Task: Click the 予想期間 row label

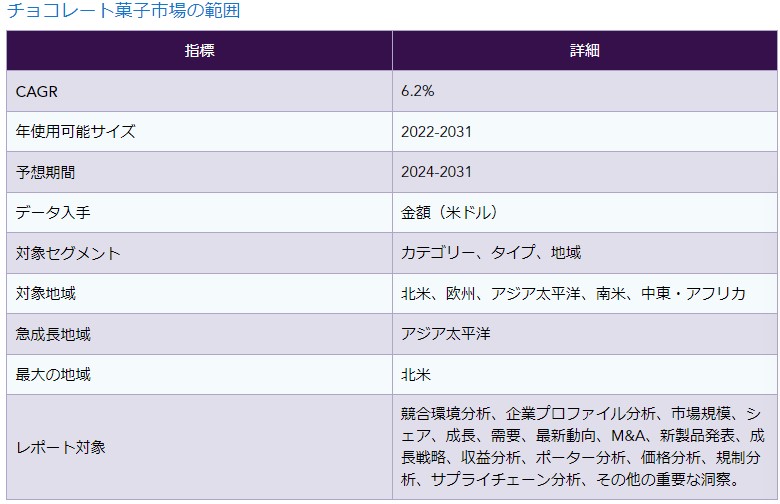Action: [45, 172]
